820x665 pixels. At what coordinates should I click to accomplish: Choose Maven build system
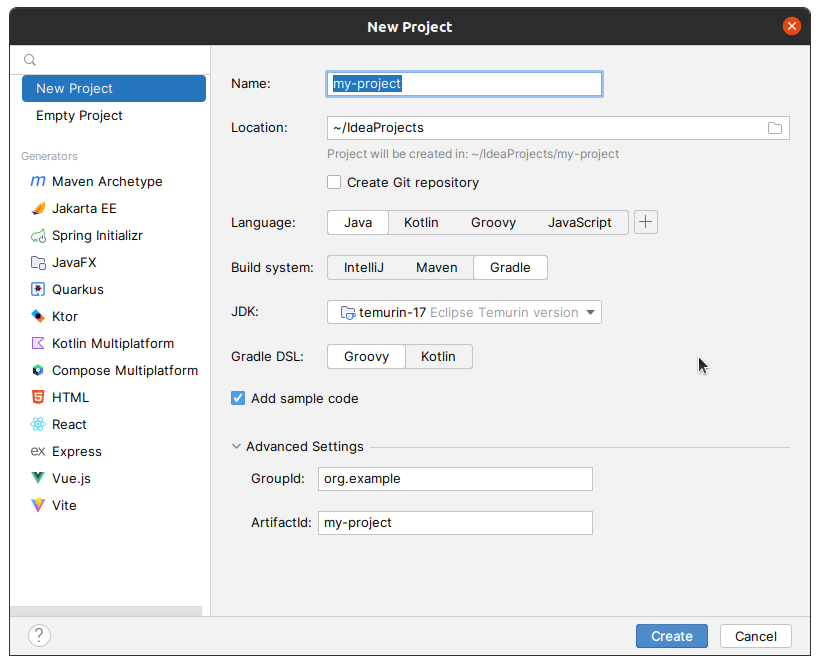(437, 268)
